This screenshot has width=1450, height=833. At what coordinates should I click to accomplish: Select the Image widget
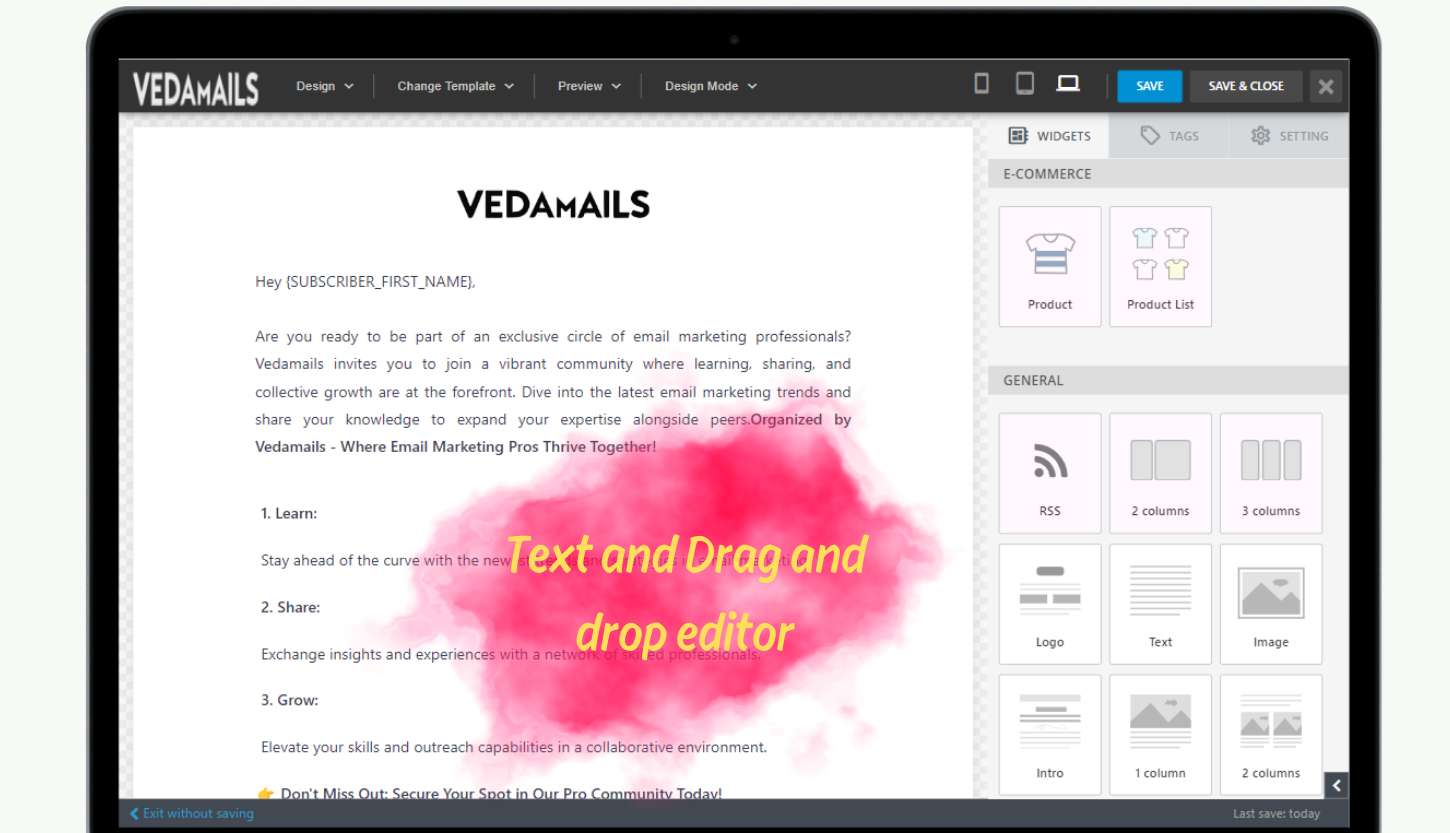[1271, 604]
